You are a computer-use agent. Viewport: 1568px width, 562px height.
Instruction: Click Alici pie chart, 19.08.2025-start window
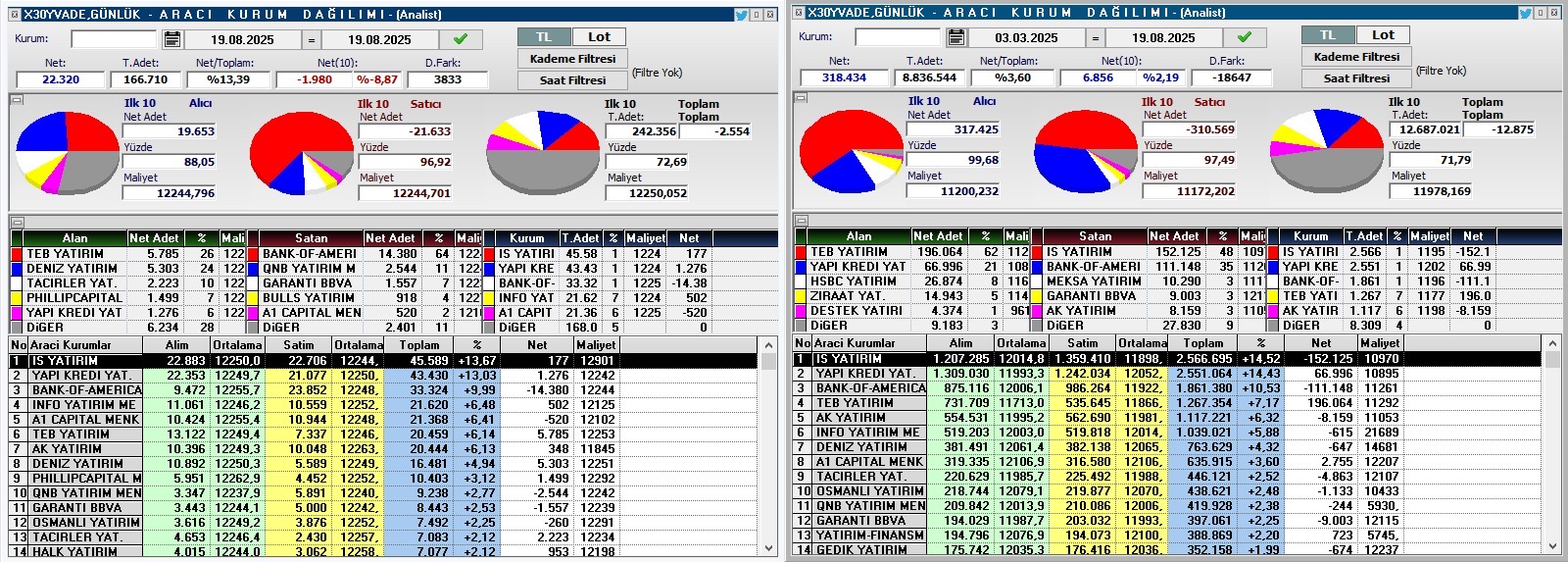(x=68, y=152)
